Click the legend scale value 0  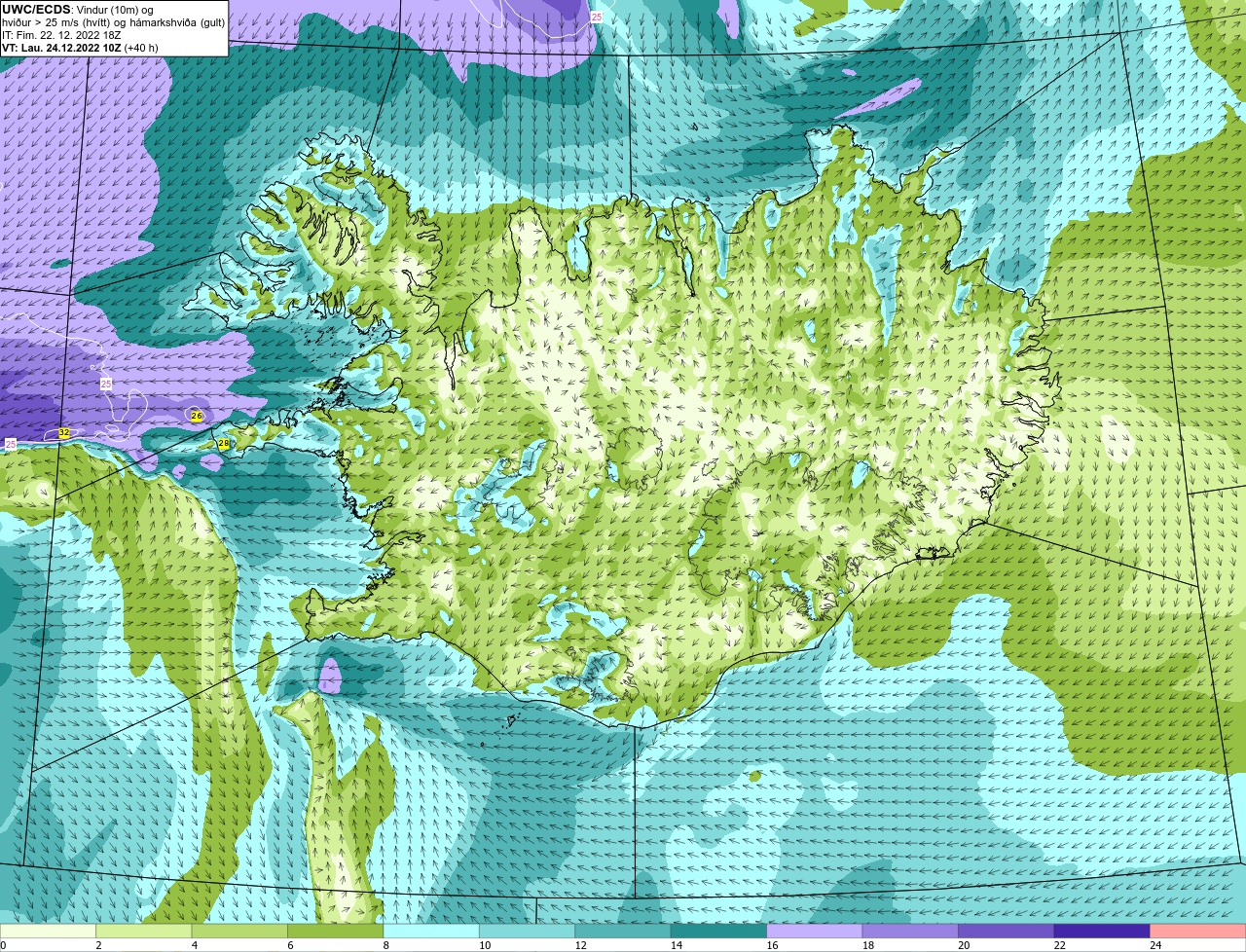(3, 945)
